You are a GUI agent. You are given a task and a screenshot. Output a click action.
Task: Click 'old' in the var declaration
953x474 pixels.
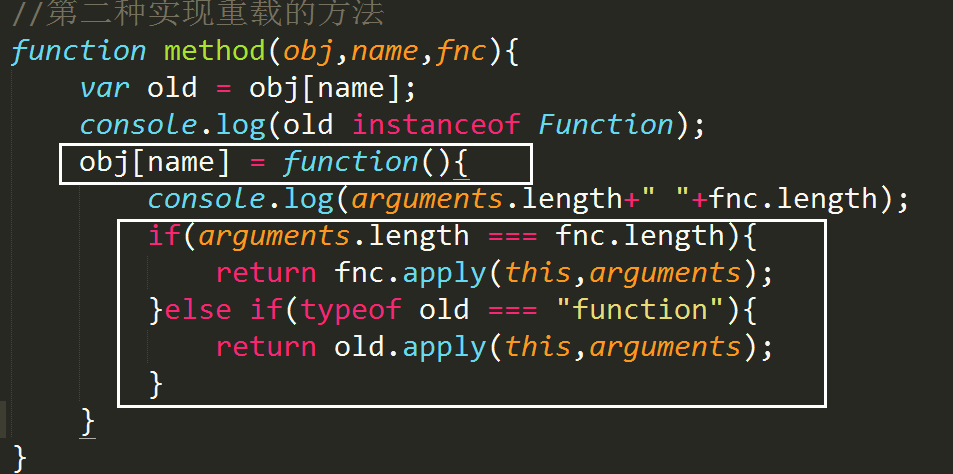pyautogui.click(x=172, y=88)
